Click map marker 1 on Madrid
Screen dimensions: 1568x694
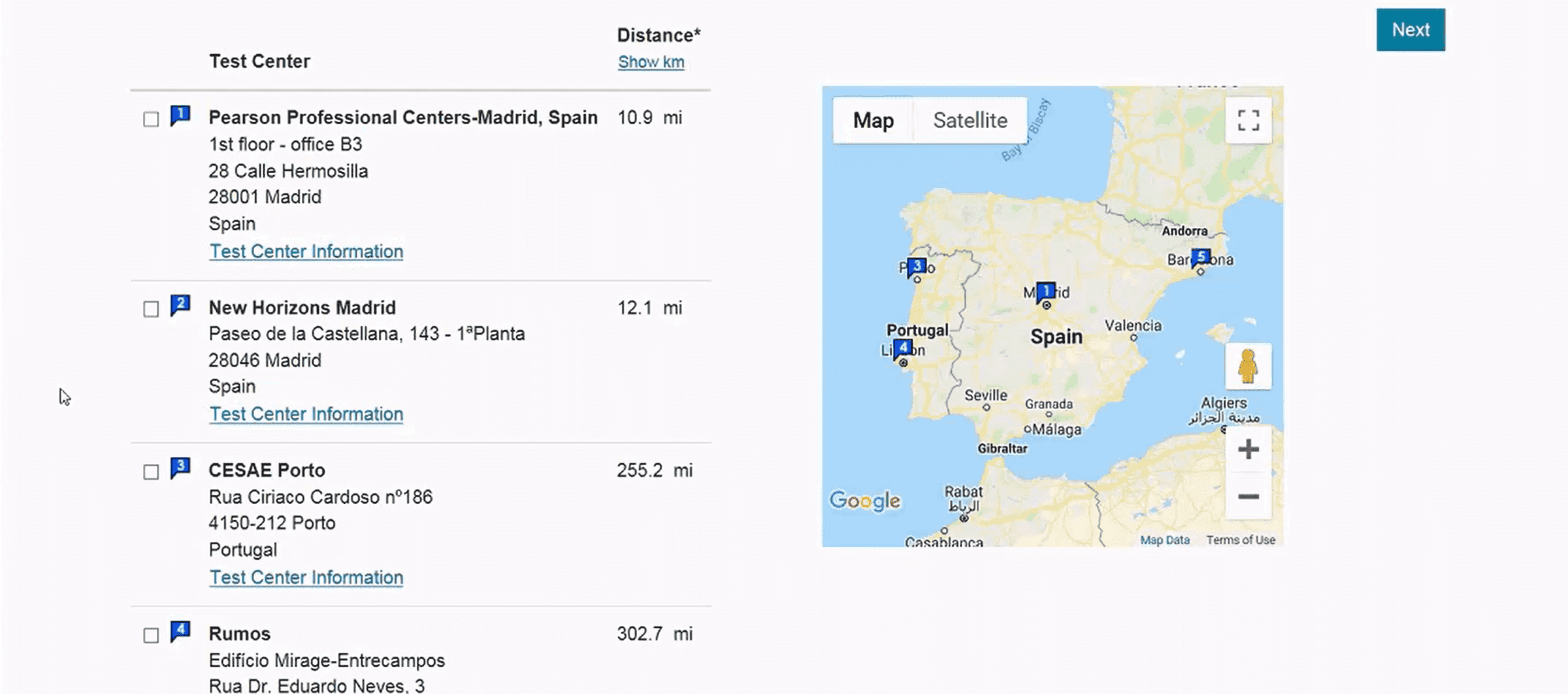point(1045,291)
